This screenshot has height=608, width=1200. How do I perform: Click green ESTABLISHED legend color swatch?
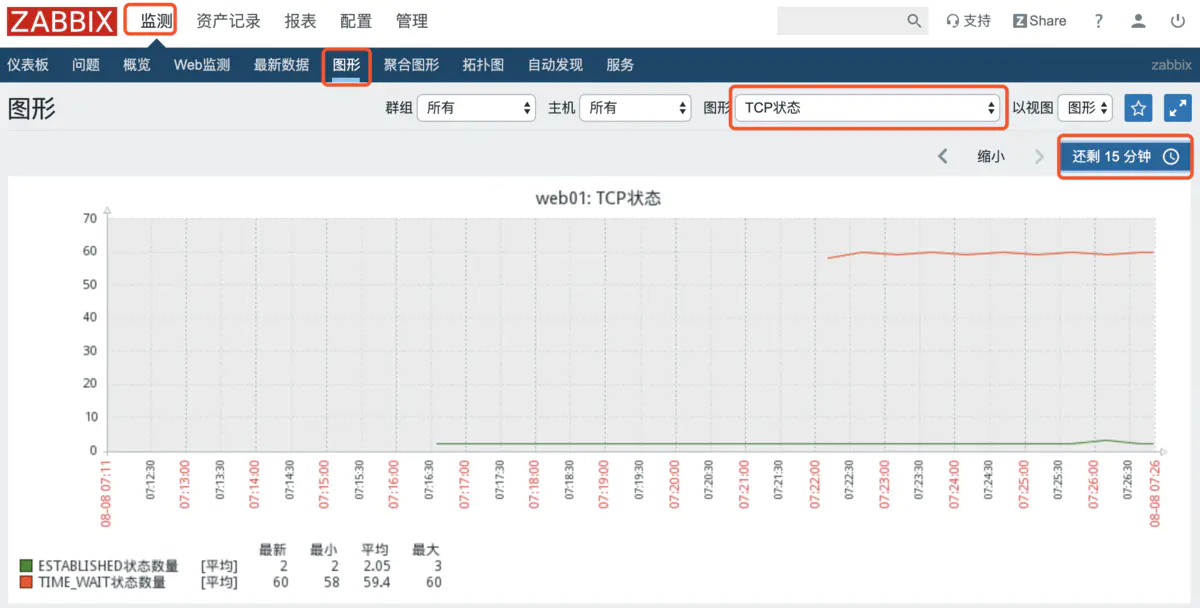click(25, 567)
